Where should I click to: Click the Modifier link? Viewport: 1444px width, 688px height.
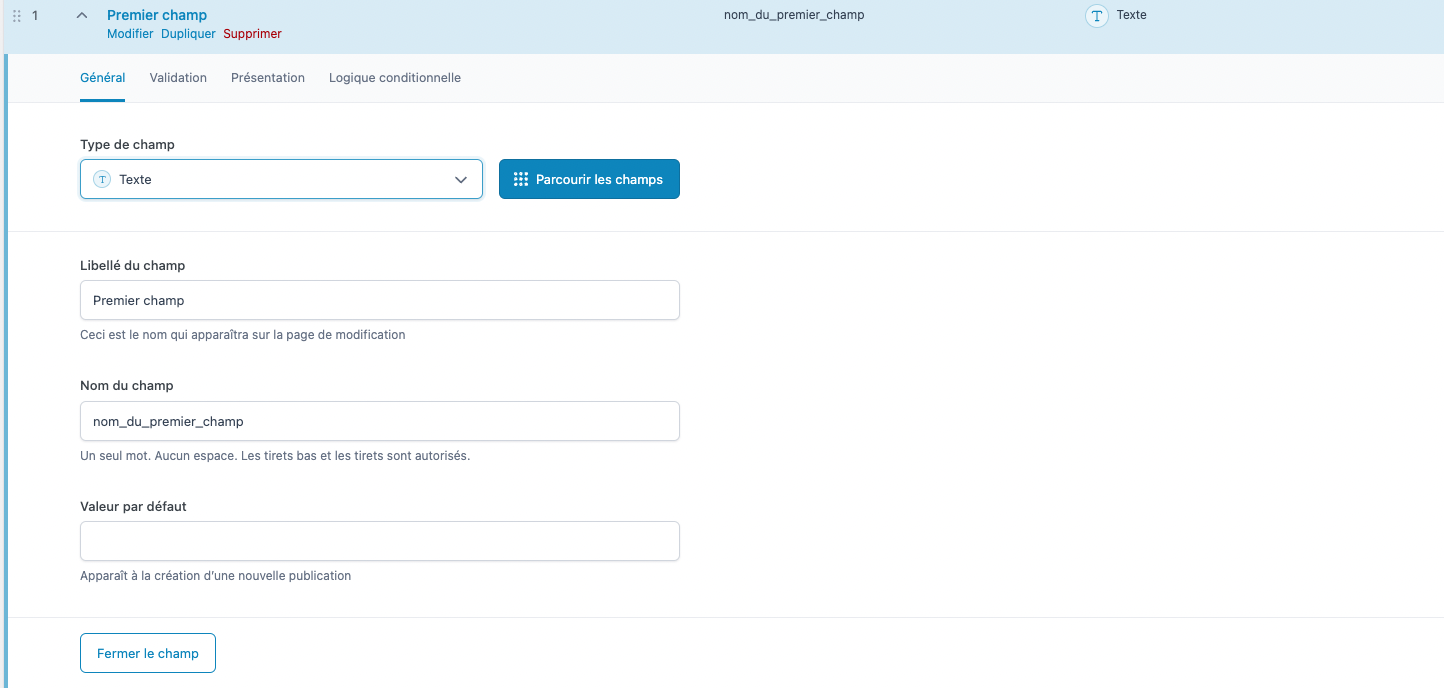coord(130,34)
